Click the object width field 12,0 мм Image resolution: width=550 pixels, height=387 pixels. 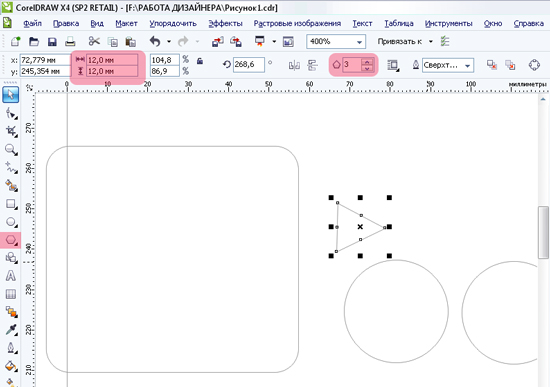[112, 60]
